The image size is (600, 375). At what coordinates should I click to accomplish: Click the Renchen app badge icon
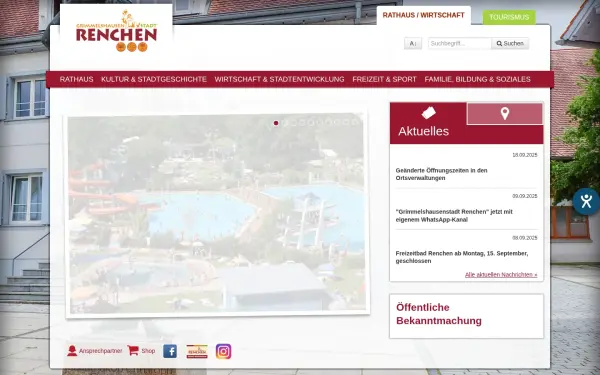click(x=197, y=351)
